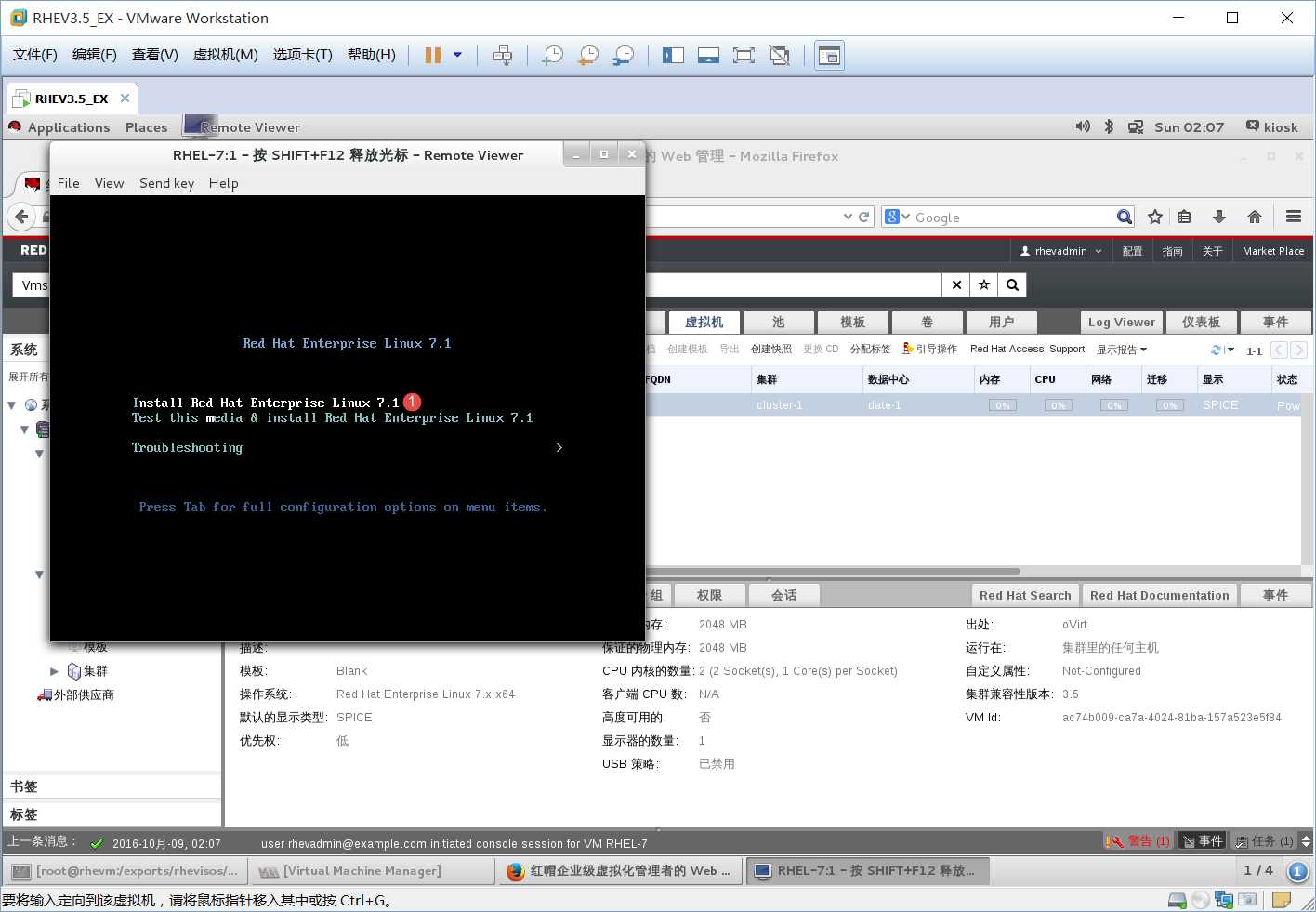
Task: Click the Firefox search magnifier icon
Action: click(x=1124, y=217)
